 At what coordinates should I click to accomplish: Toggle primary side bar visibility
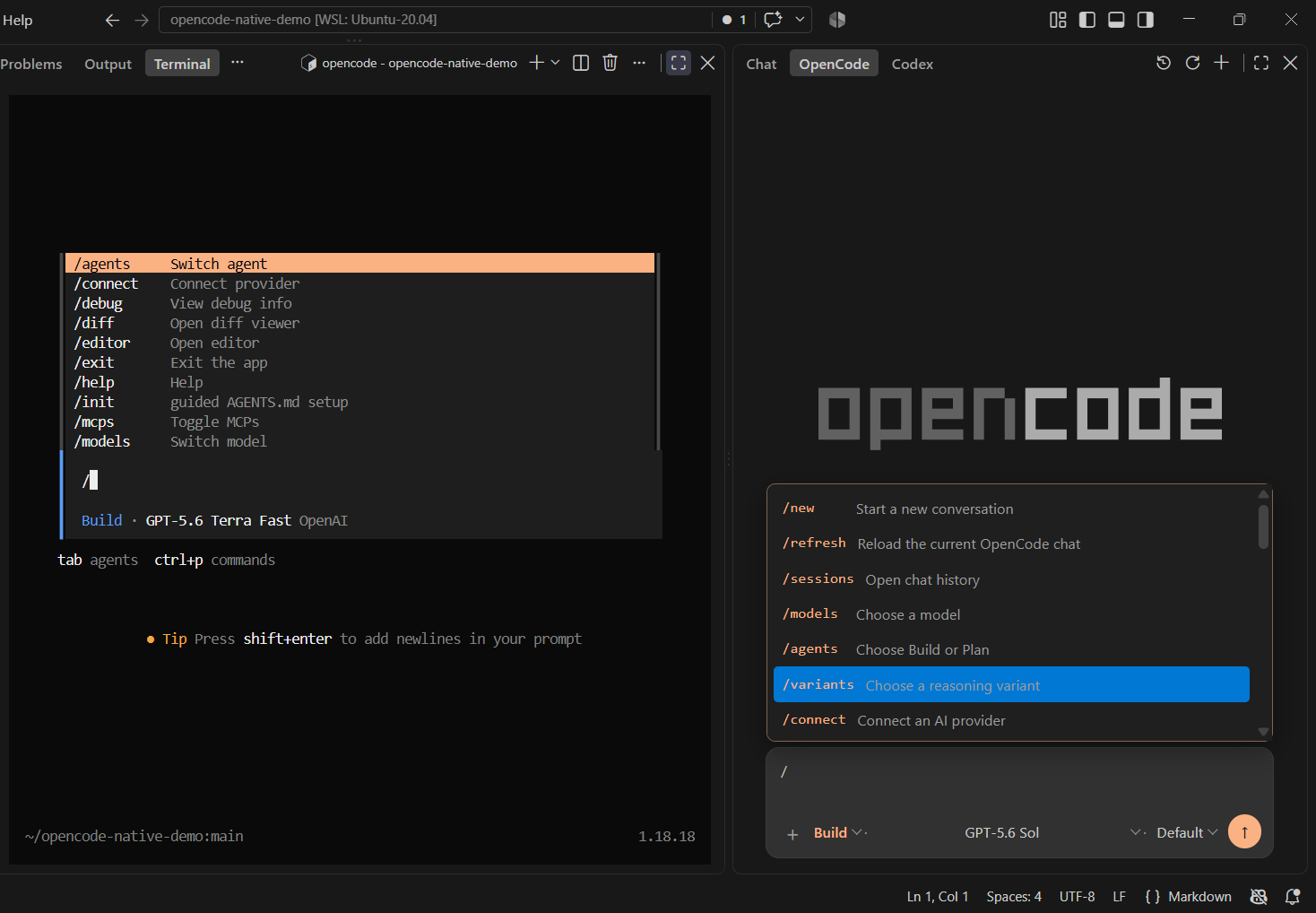click(x=1087, y=20)
